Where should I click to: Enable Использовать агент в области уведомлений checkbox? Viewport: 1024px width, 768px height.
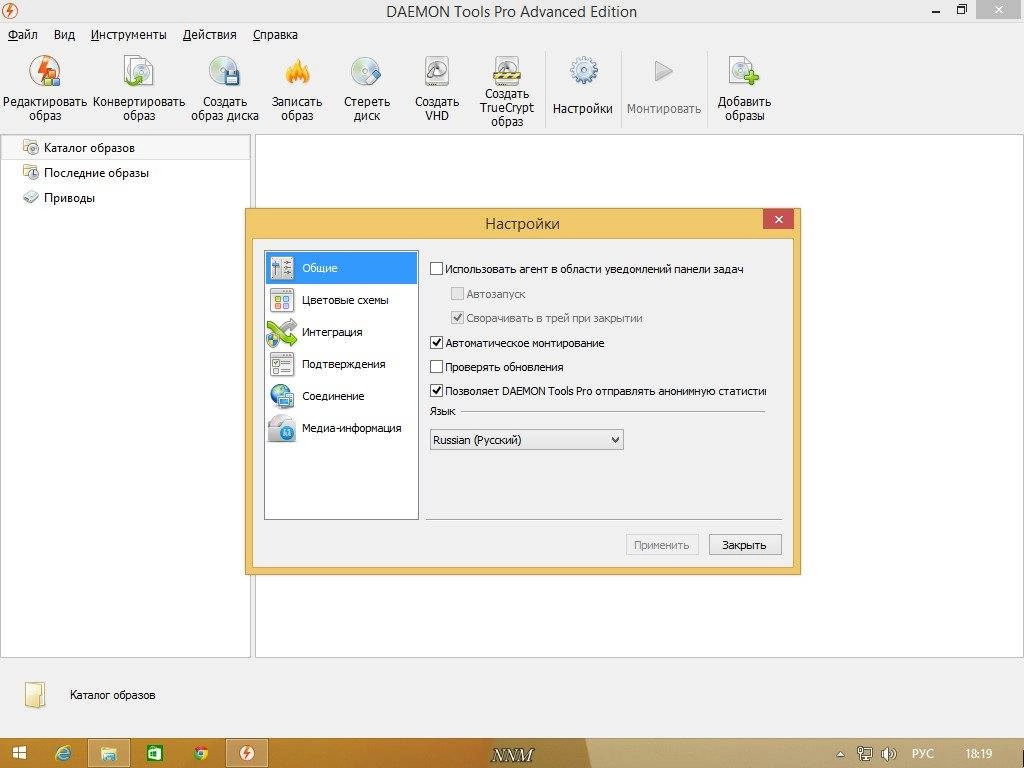(x=436, y=268)
